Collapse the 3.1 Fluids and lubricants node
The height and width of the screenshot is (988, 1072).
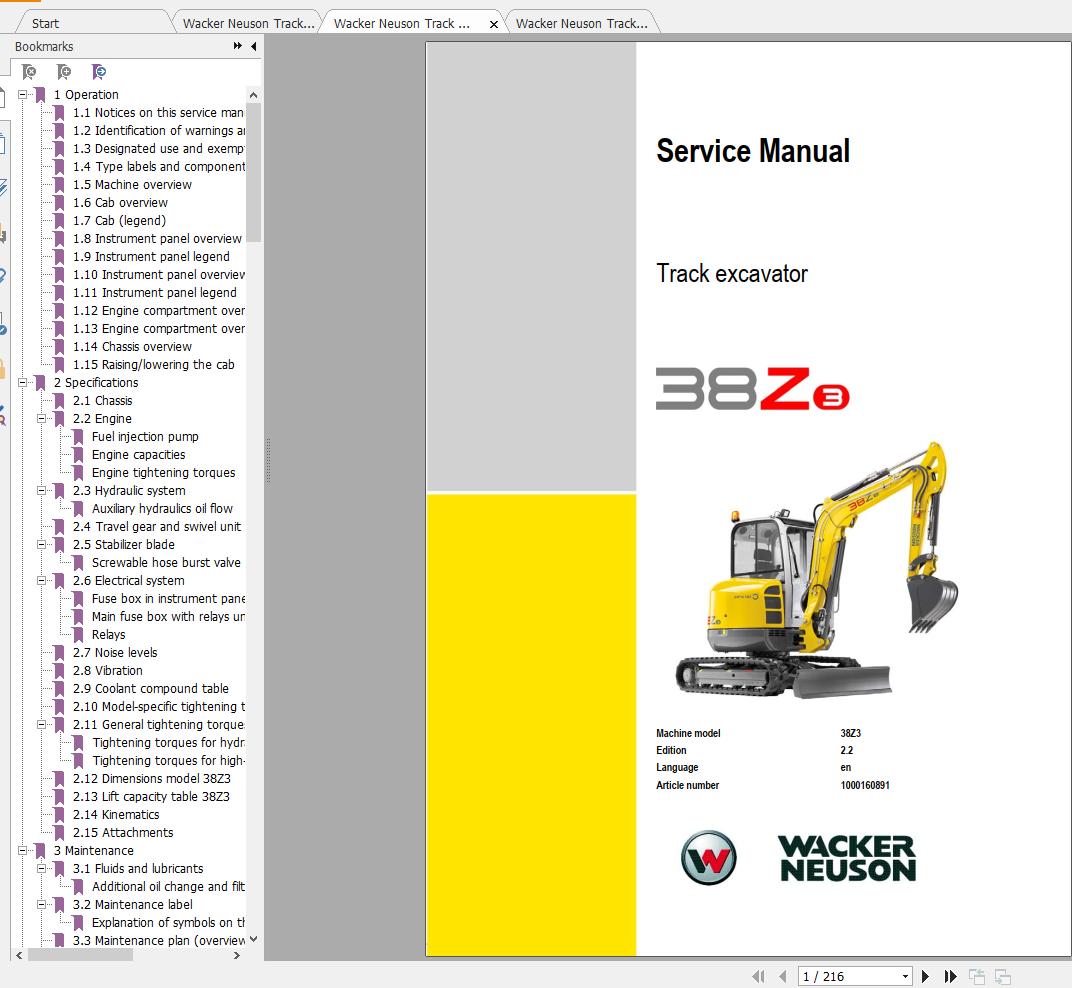42,868
